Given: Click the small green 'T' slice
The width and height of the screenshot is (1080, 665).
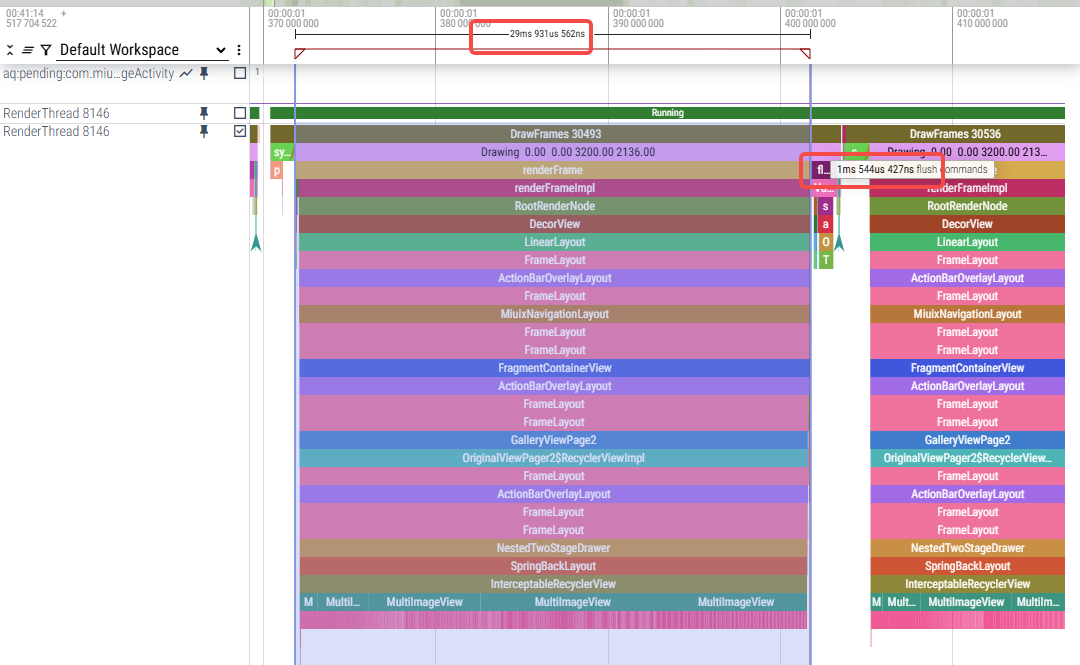Looking at the screenshot, I should point(825,259).
